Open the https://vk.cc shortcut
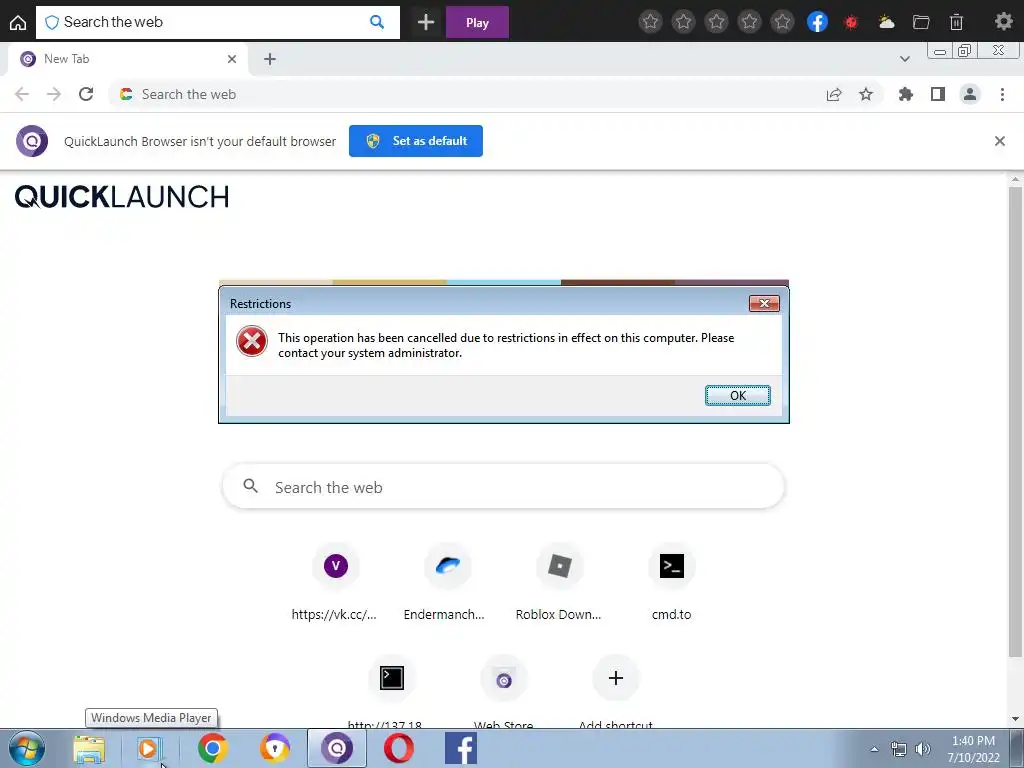 335,583
